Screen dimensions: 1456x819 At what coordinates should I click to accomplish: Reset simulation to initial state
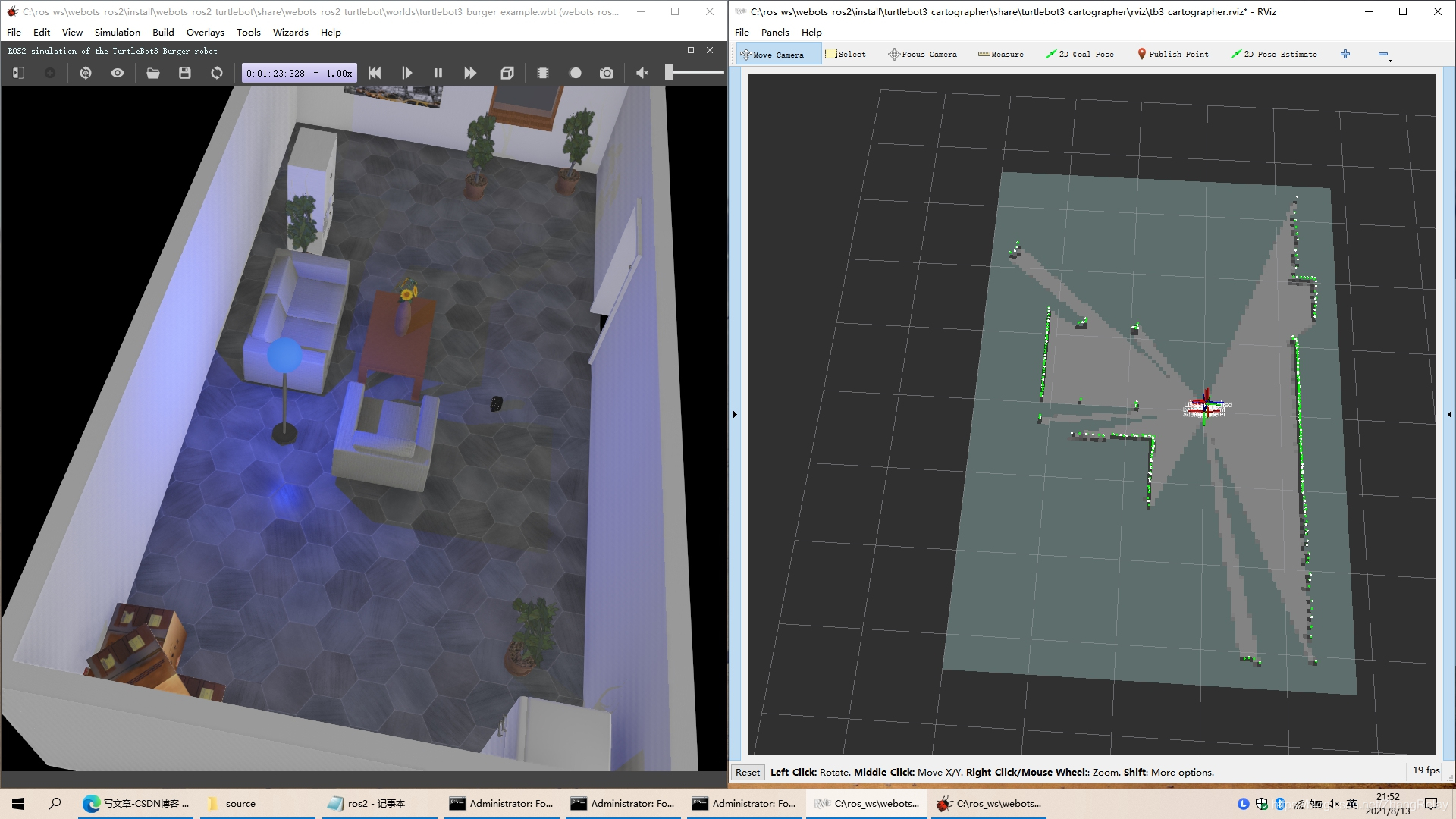[x=375, y=73]
